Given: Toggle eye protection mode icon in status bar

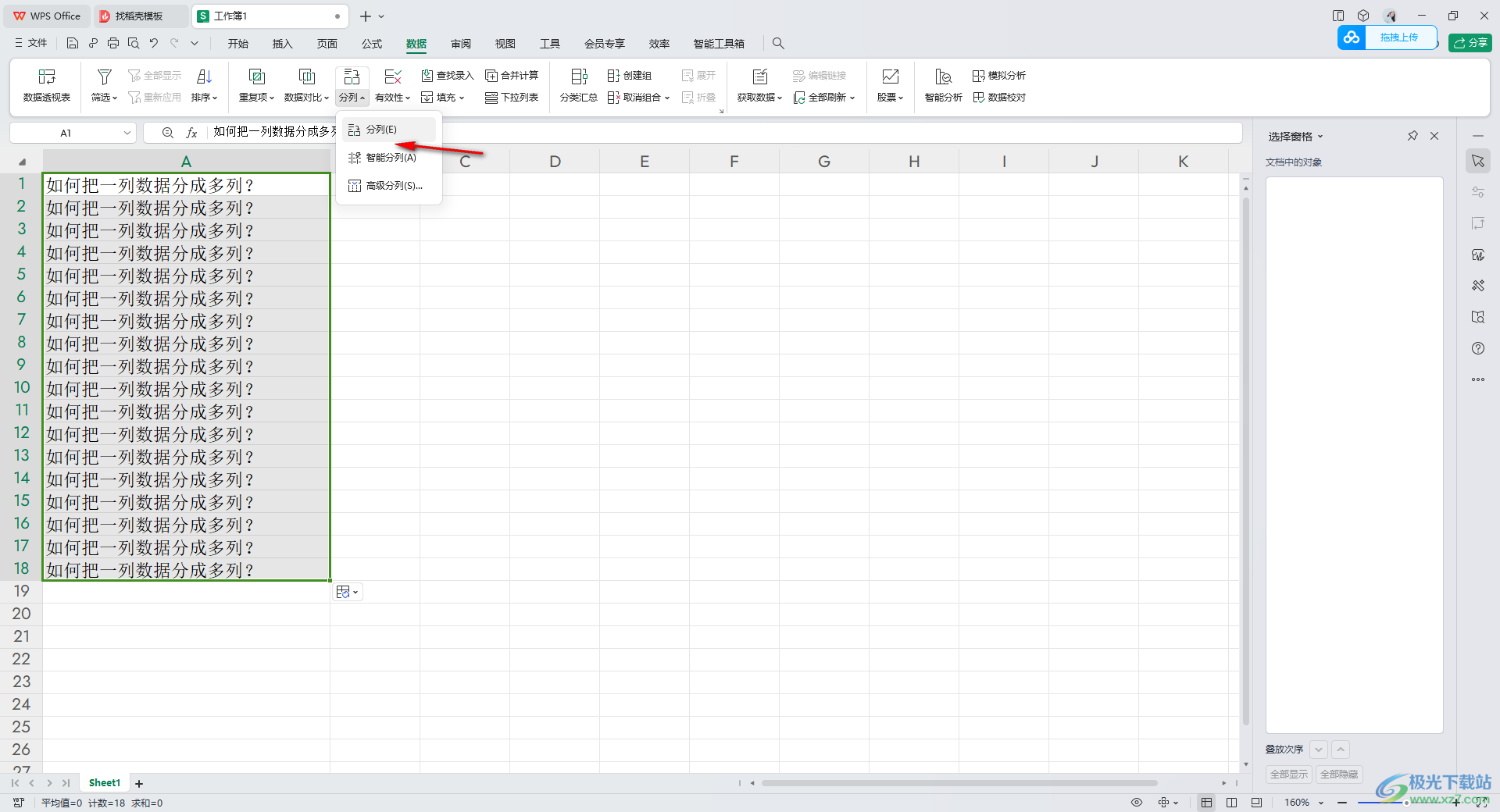Looking at the screenshot, I should click(x=1137, y=803).
